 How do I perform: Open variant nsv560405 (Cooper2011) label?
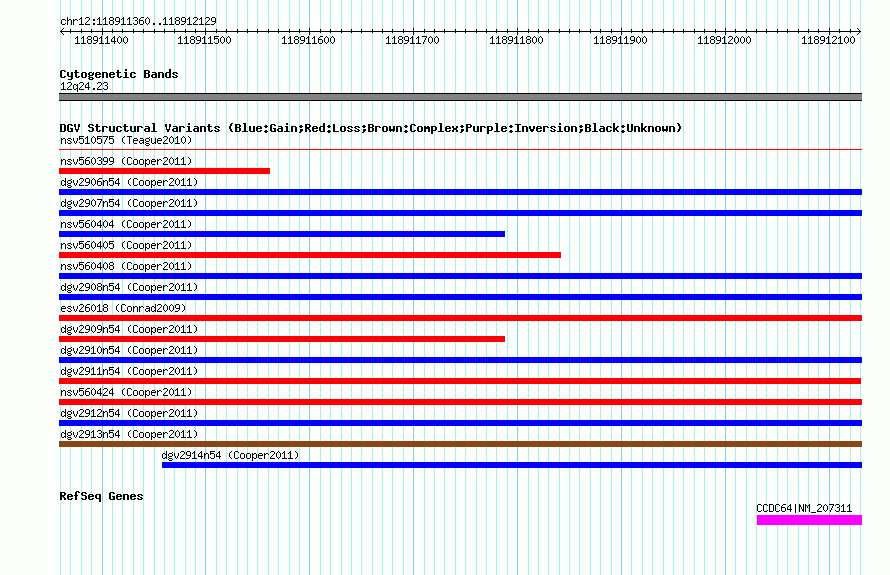point(126,245)
